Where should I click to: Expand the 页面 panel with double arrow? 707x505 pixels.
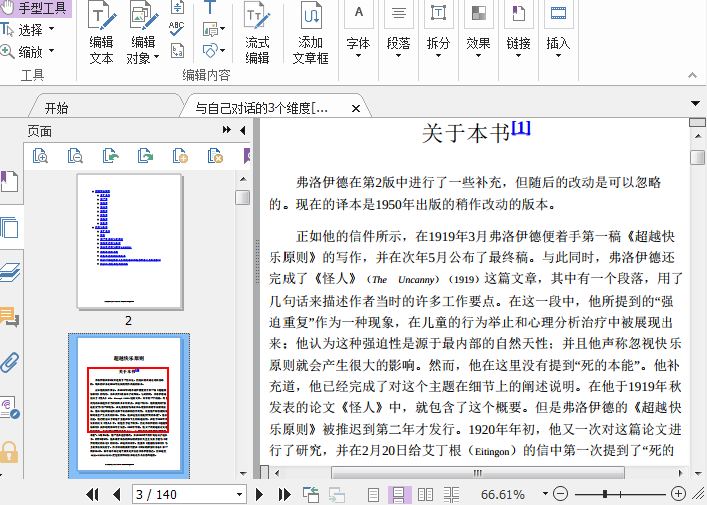[227, 130]
